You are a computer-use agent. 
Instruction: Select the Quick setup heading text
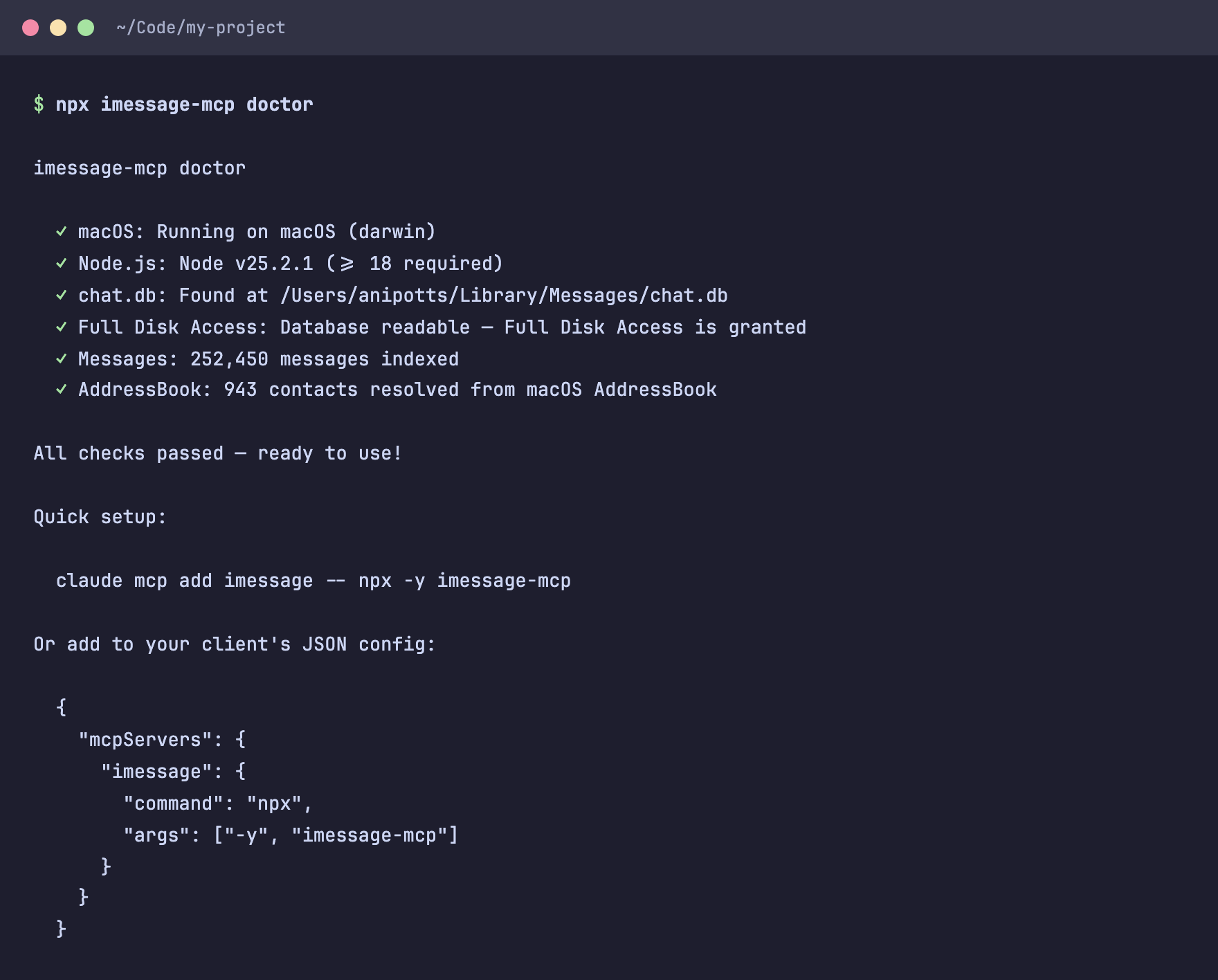(x=101, y=516)
